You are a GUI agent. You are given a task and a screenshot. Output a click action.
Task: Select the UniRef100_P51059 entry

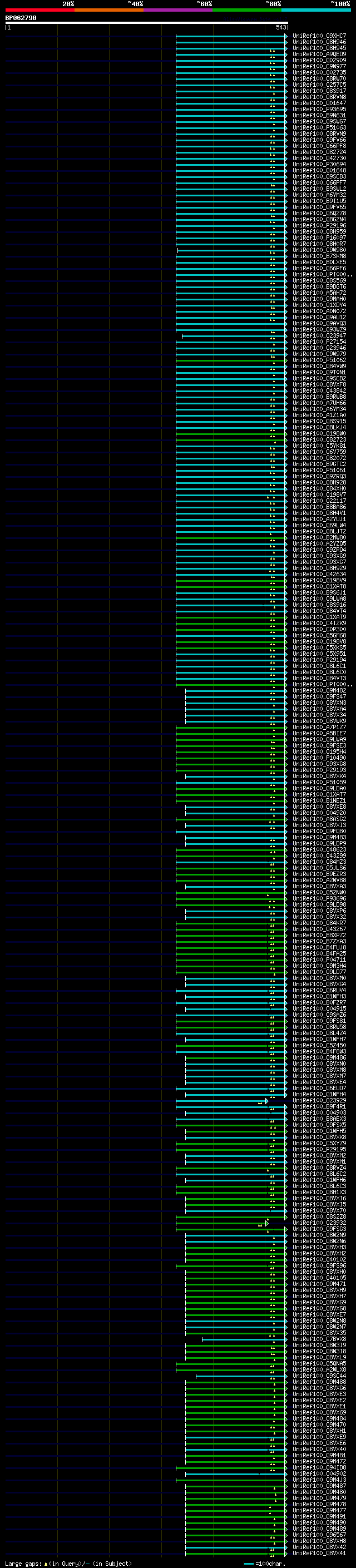pyautogui.click(x=319, y=782)
